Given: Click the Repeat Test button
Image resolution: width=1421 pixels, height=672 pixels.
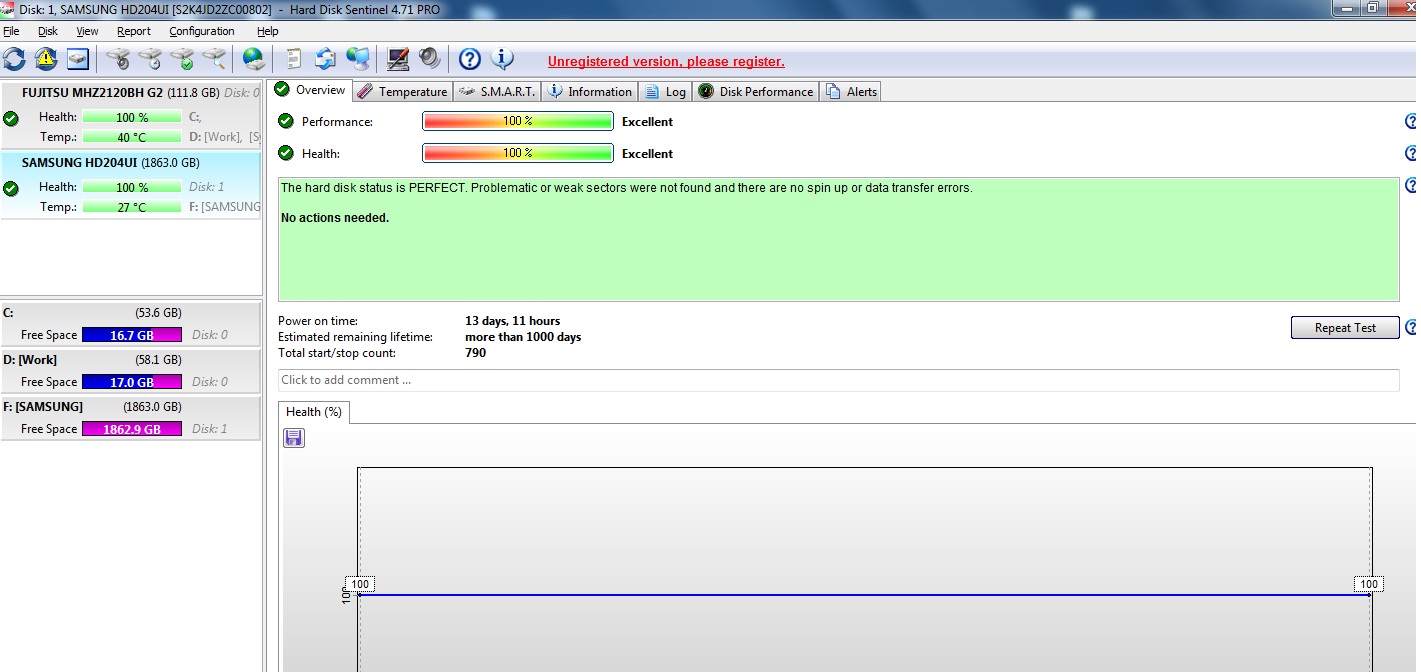Looking at the screenshot, I should 1345,328.
